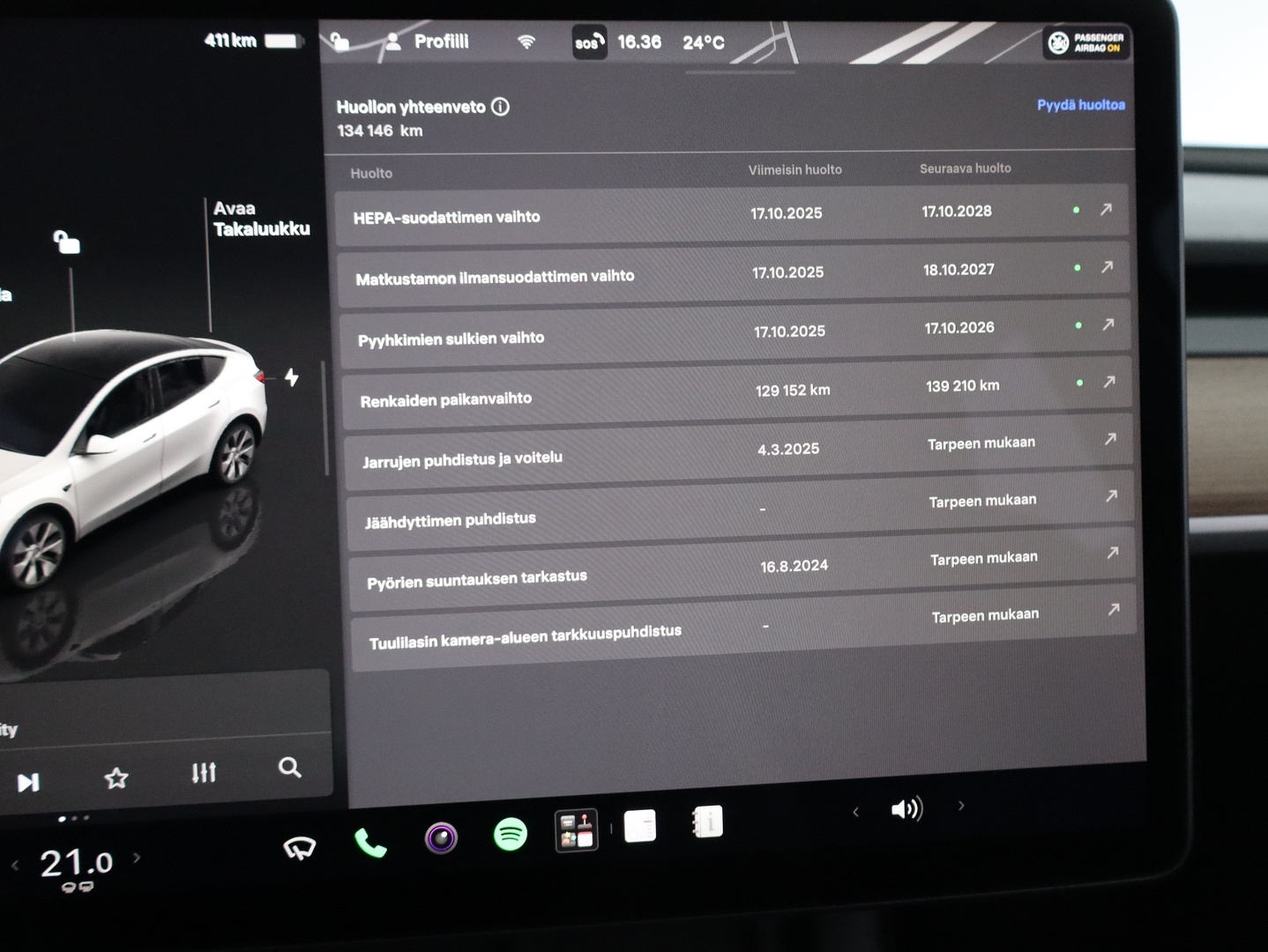Tap the 129 152 km last service value

793,390
